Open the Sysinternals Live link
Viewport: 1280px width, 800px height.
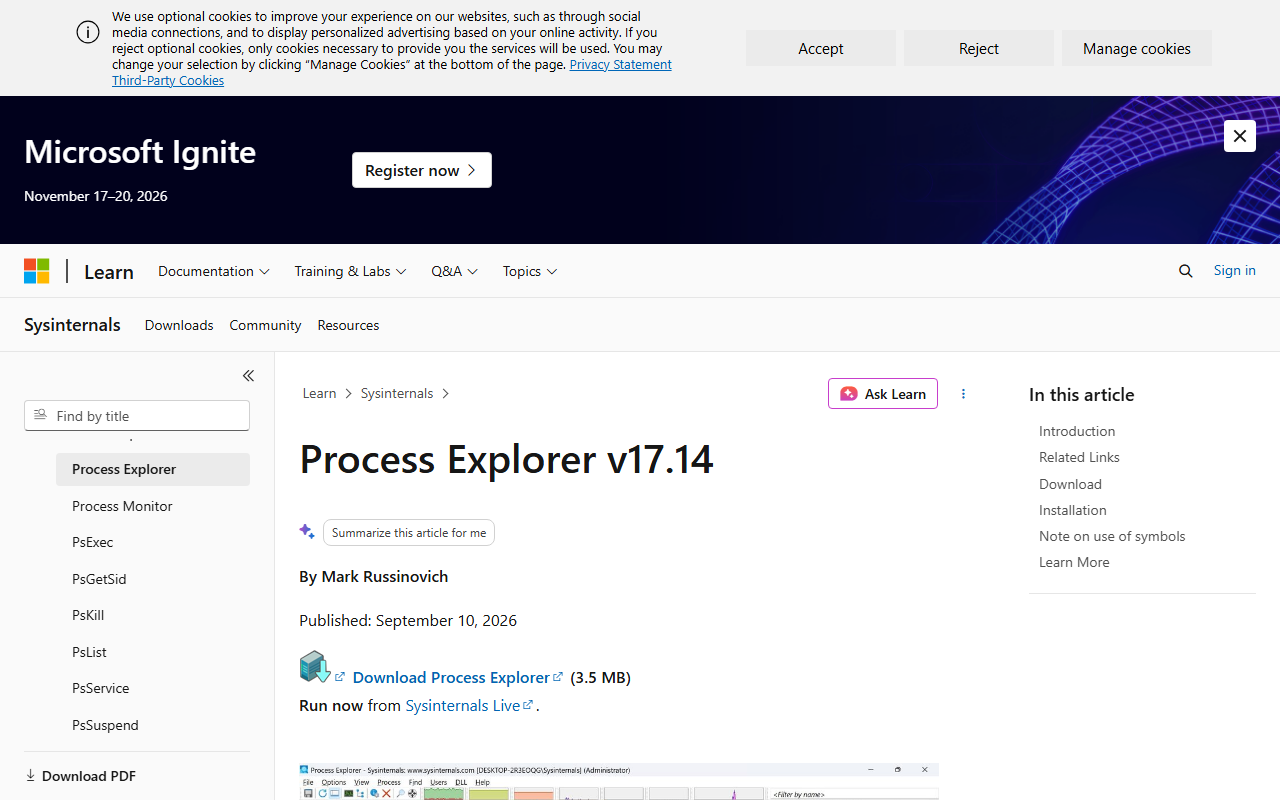[470, 705]
